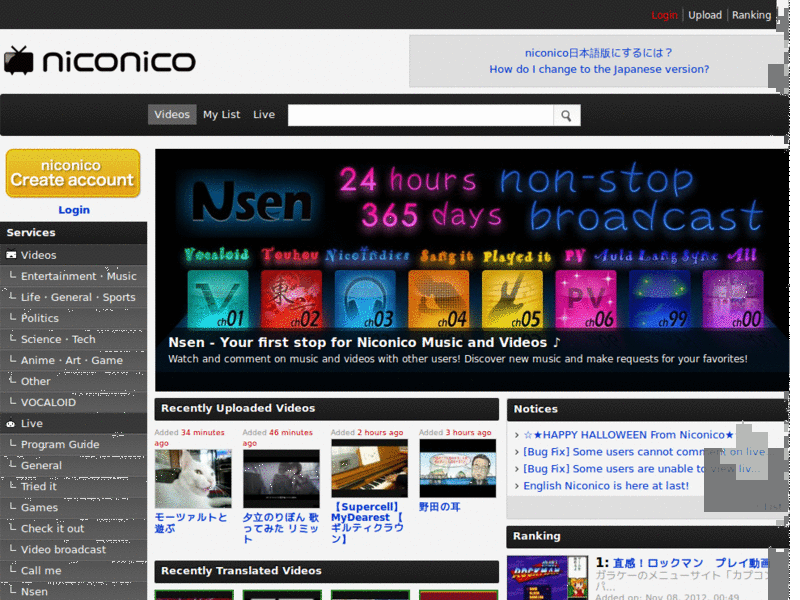This screenshot has width=800, height=600.
Task: Open Upload in the top bar
Action: [705, 15]
